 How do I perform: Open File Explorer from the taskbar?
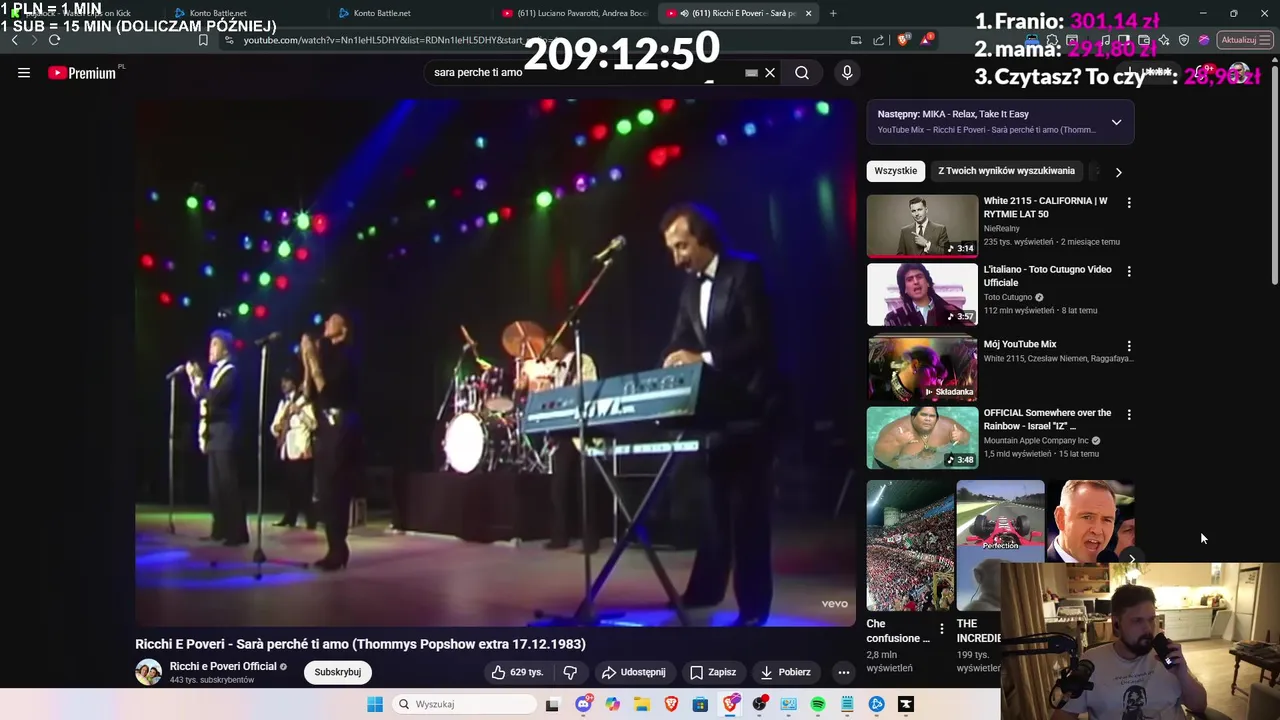641,704
